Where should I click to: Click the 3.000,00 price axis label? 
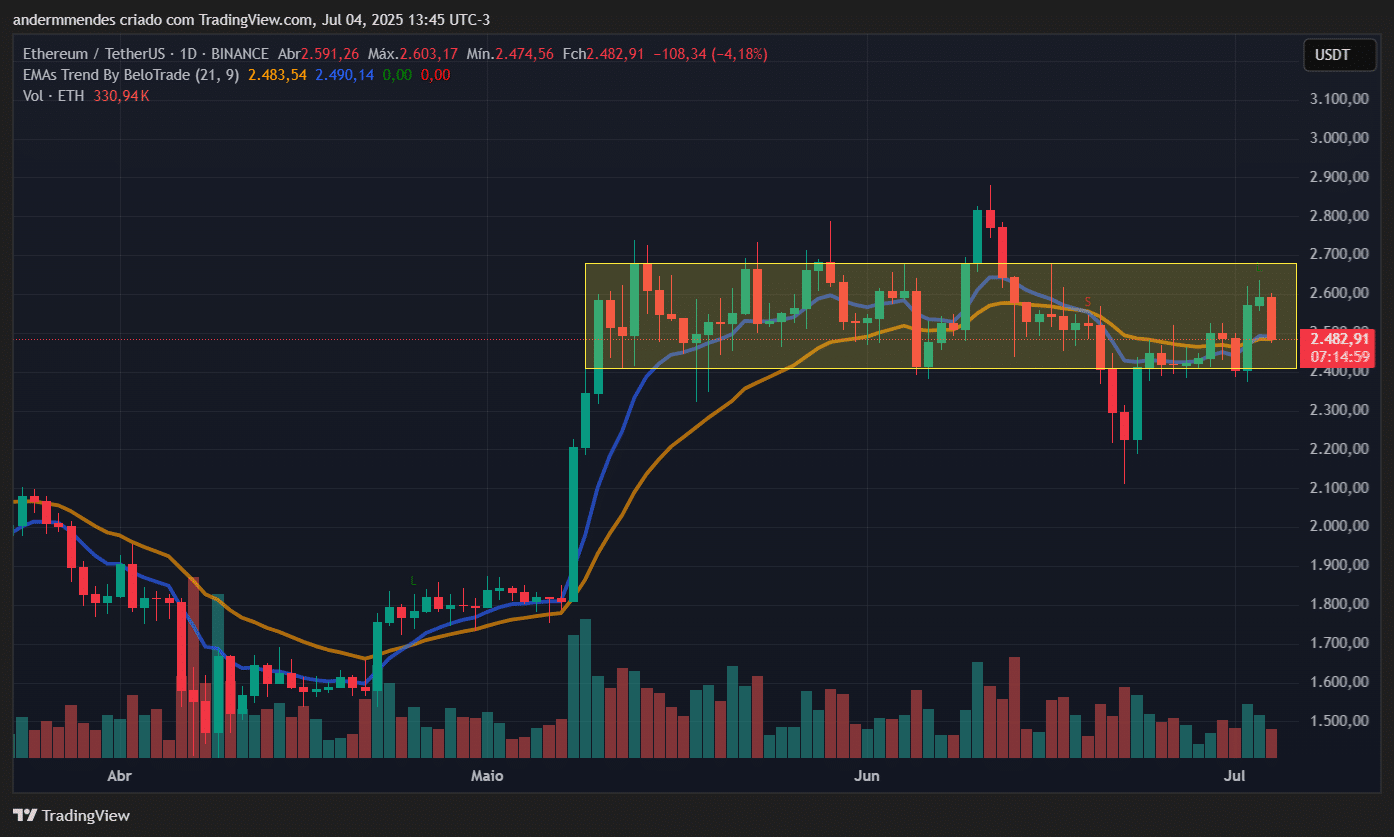click(x=1337, y=138)
